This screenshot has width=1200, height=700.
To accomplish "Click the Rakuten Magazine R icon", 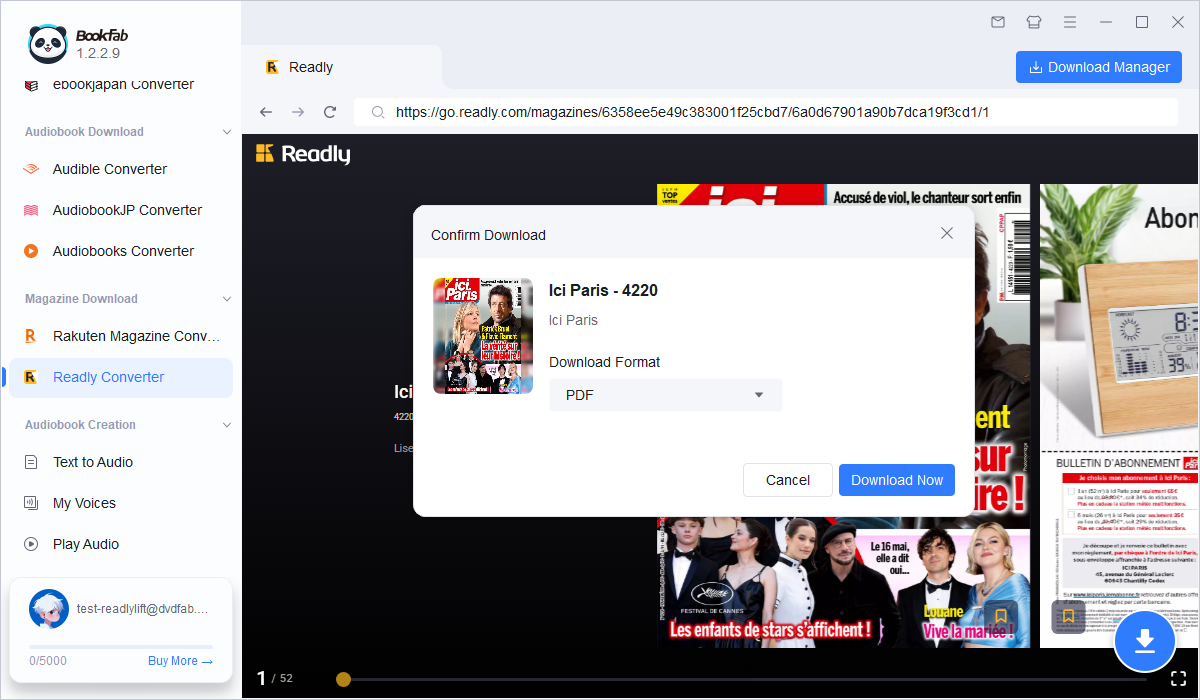I will [x=31, y=336].
